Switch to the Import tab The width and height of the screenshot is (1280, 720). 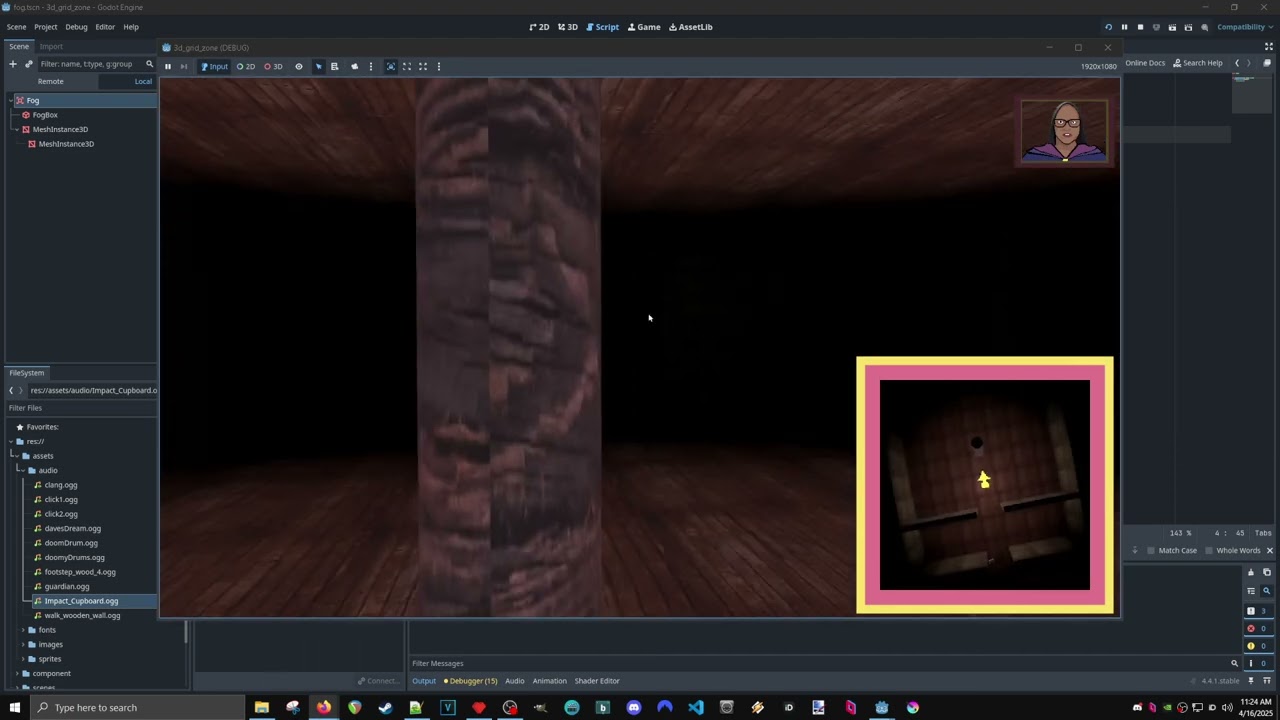[51, 47]
